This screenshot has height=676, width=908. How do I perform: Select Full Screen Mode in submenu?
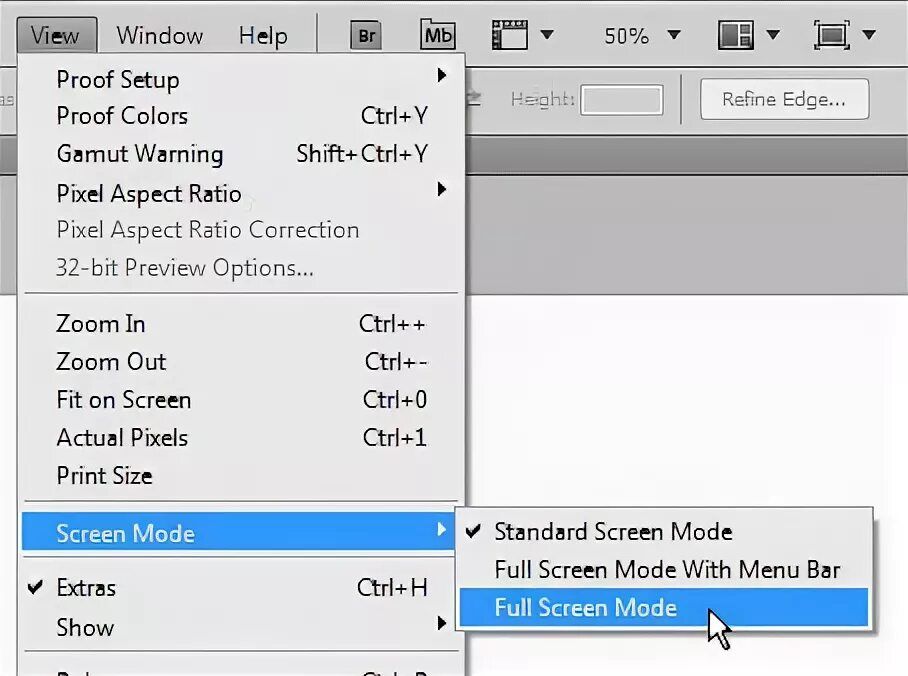(x=664, y=608)
